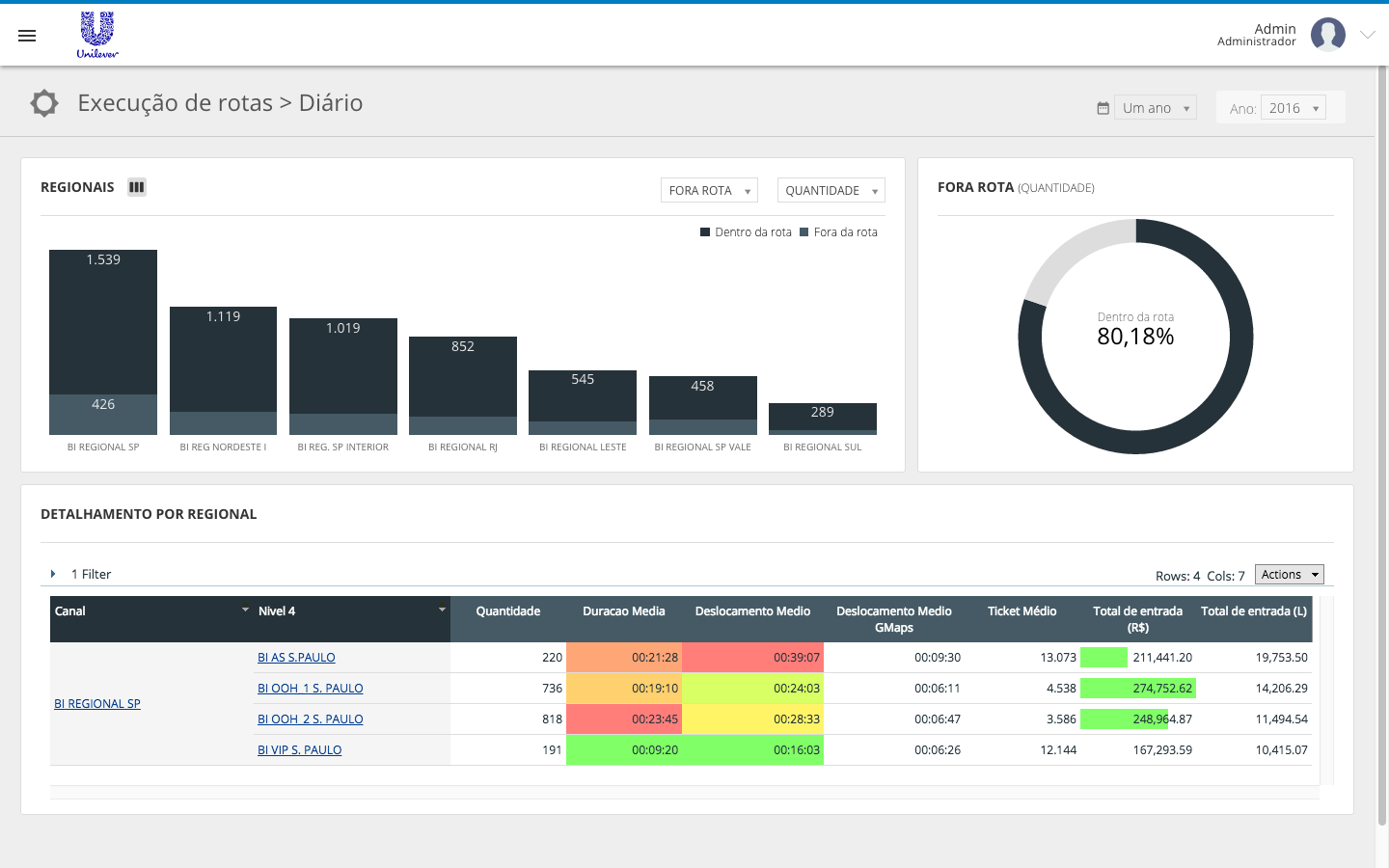Open the BI OOH 1 S. PAULO link

point(311,689)
